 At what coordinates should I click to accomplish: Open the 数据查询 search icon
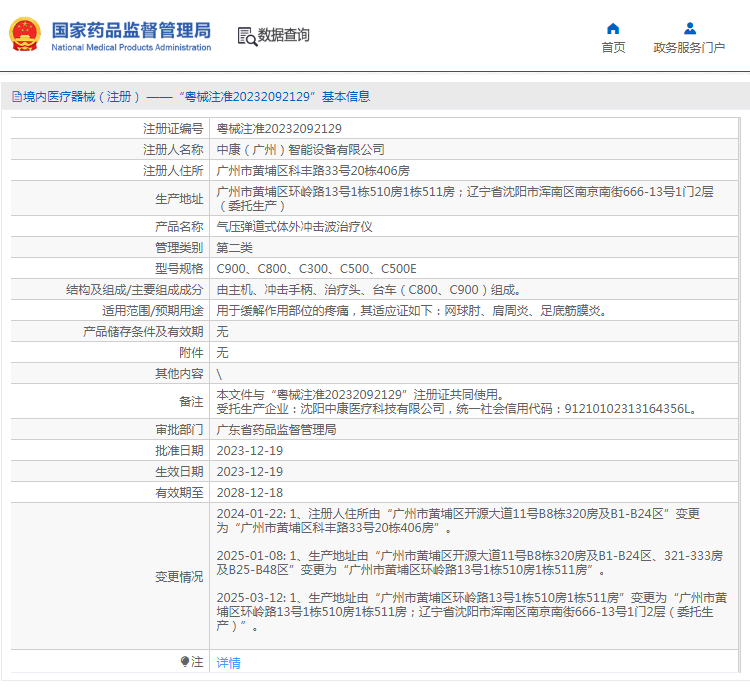247,36
